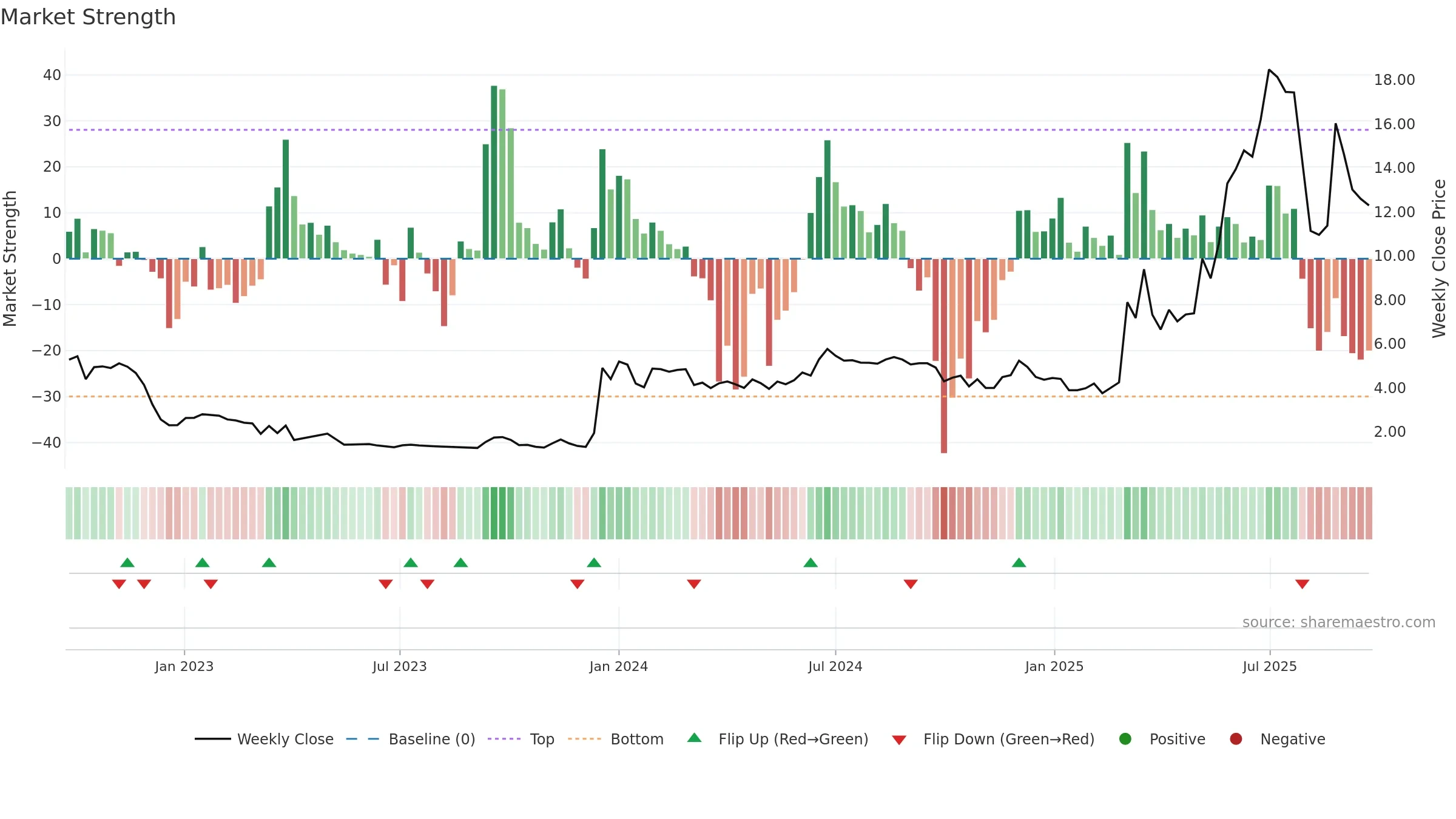
Task: Click the dark red Negative dot in the legend
Action: (1236, 739)
